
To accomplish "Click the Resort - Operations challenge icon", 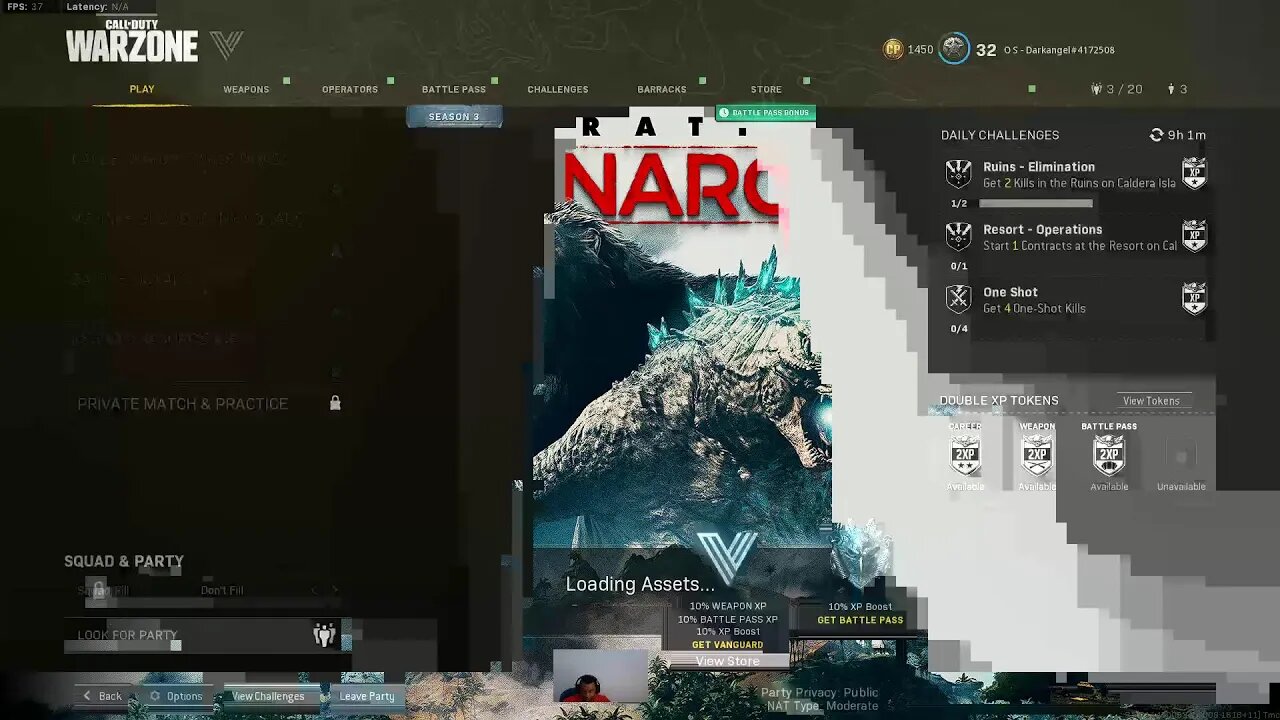I will coord(958,236).
